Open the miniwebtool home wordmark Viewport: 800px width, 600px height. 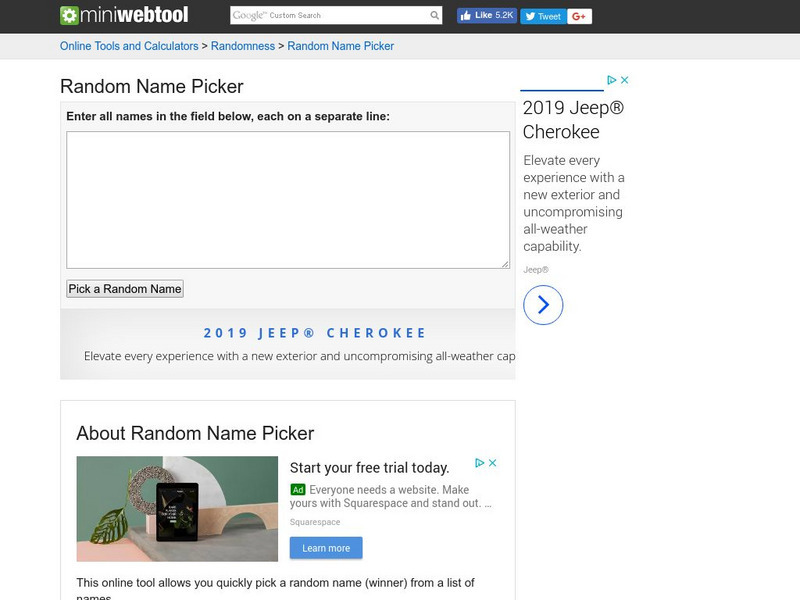pos(134,15)
